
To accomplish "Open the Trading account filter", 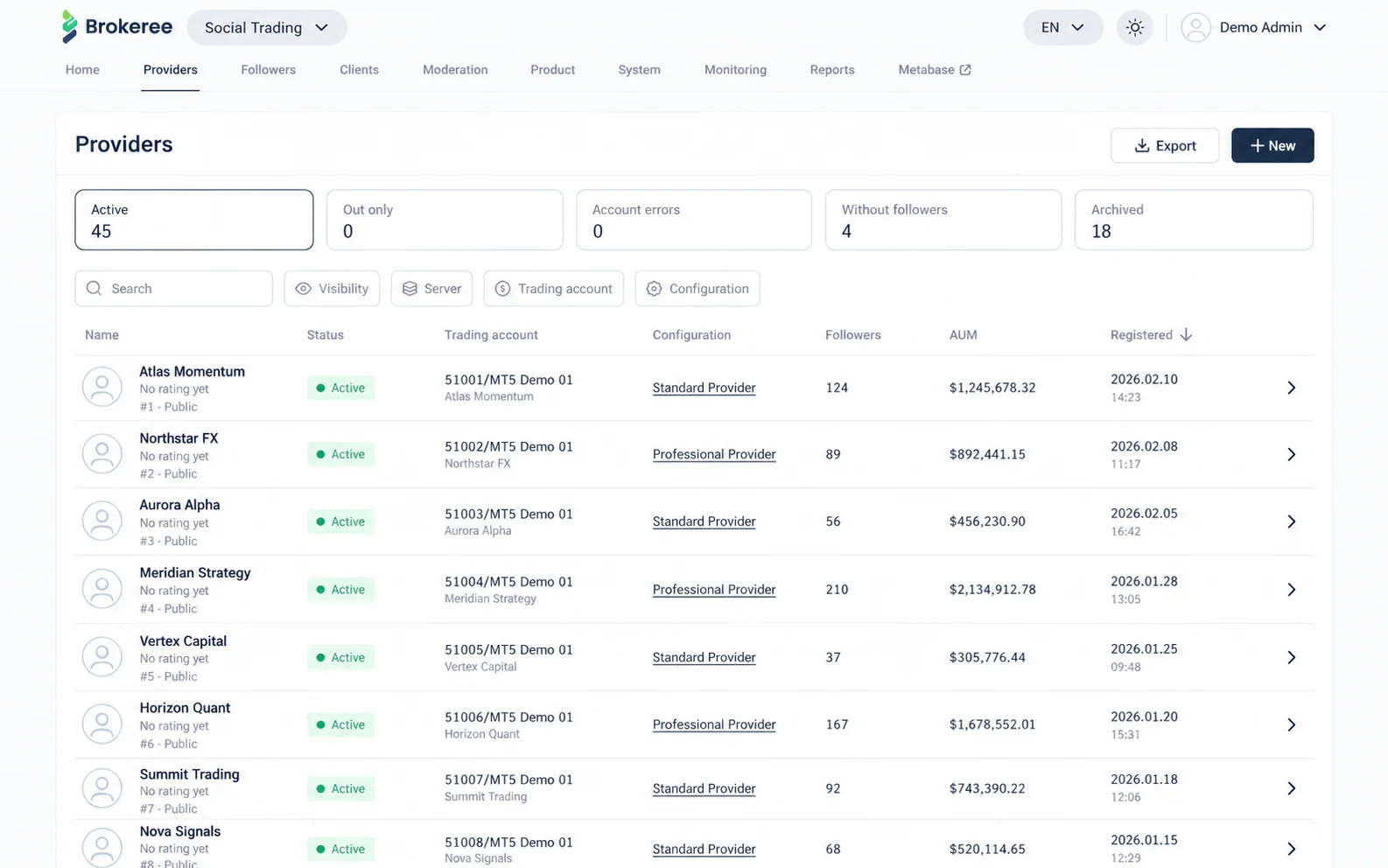I will coord(553,289).
